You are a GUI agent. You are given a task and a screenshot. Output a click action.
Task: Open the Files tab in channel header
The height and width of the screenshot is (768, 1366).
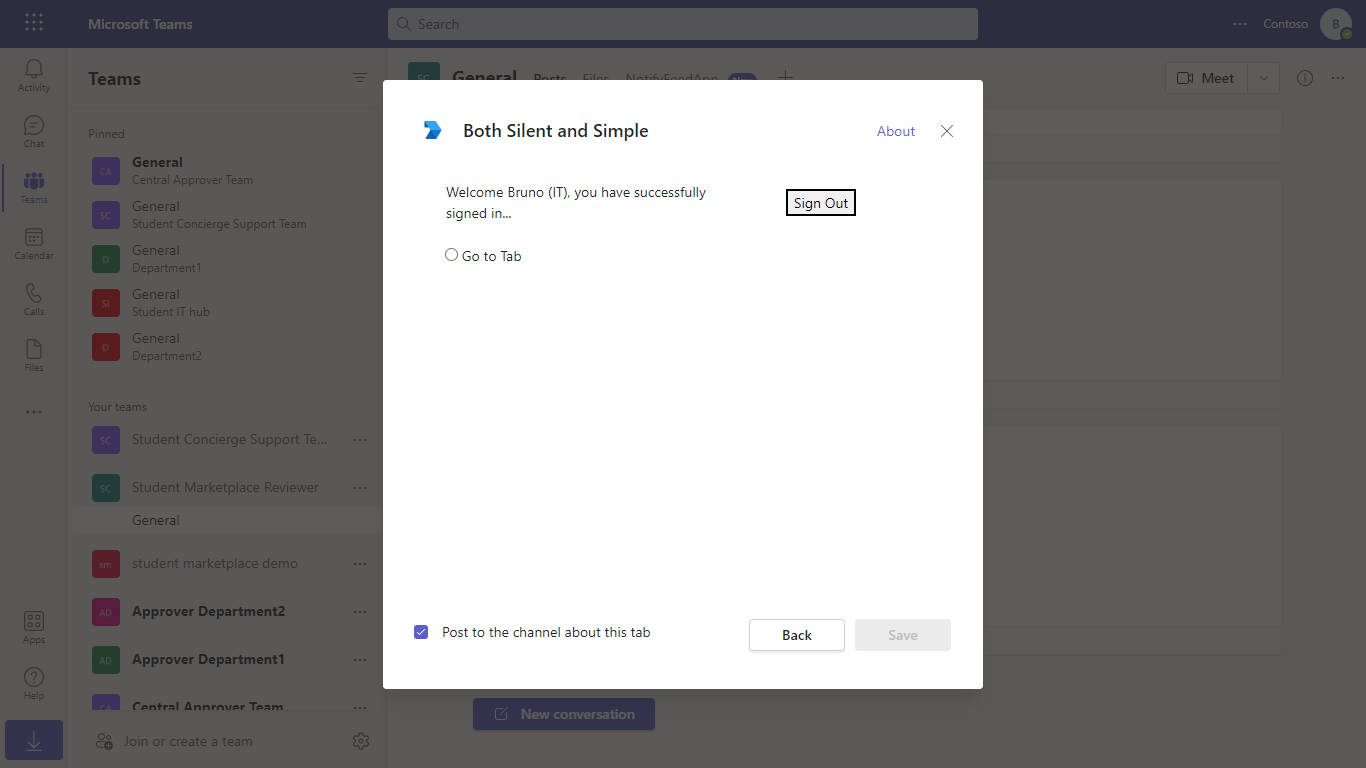coord(595,79)
